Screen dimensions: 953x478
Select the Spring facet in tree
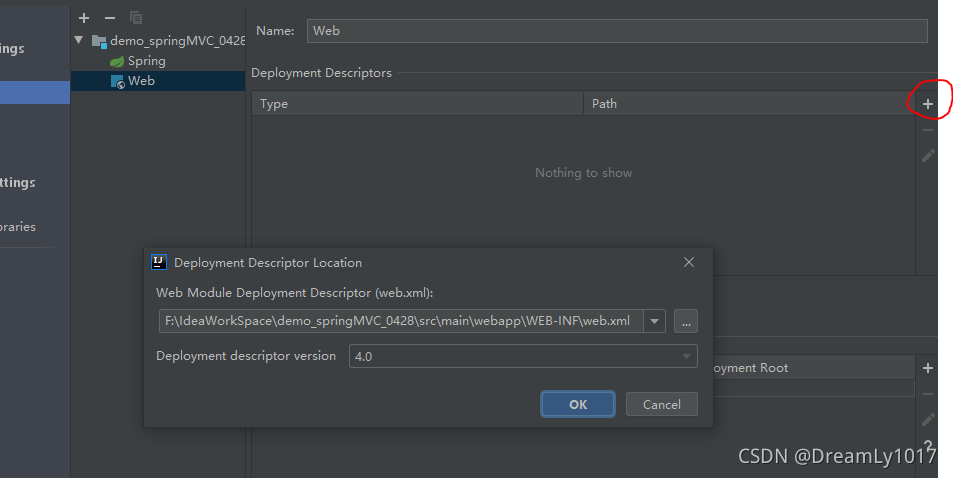[146, 61]
